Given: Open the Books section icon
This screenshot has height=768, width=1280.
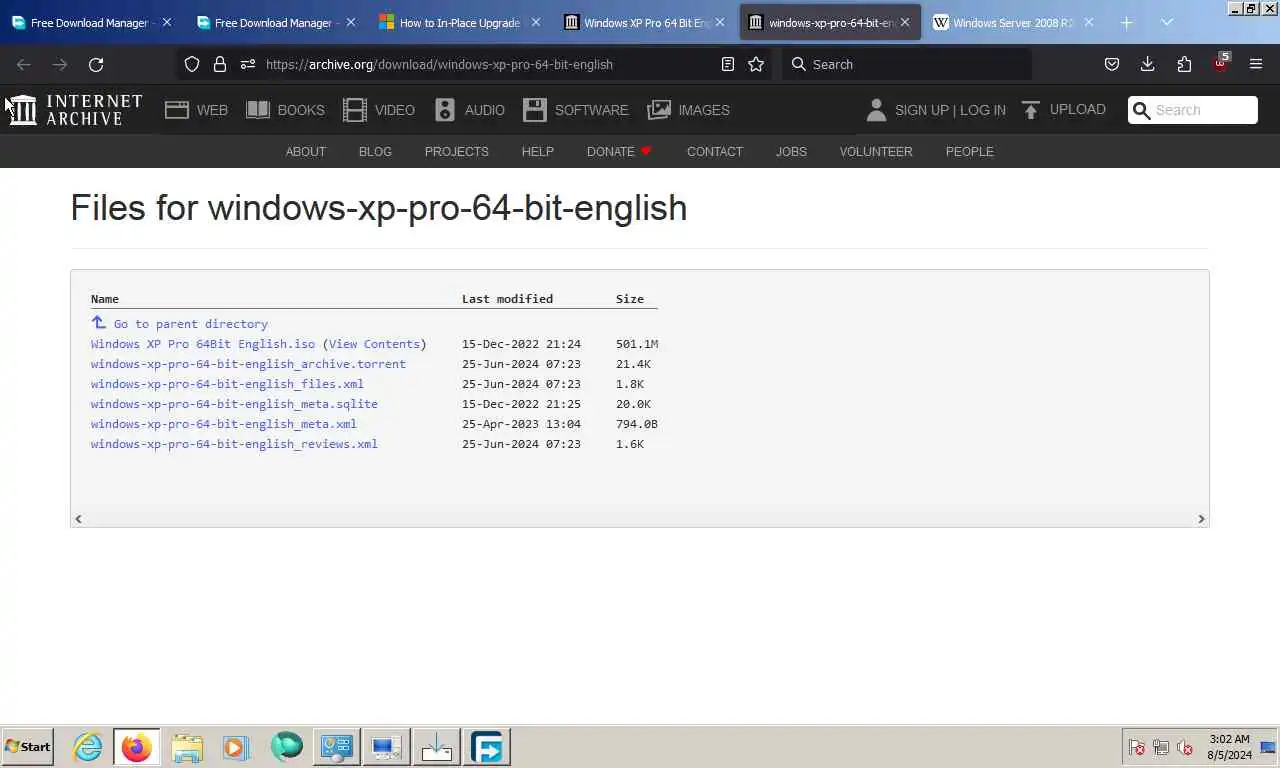Looking at the screenshot, I should pos(258,110).
